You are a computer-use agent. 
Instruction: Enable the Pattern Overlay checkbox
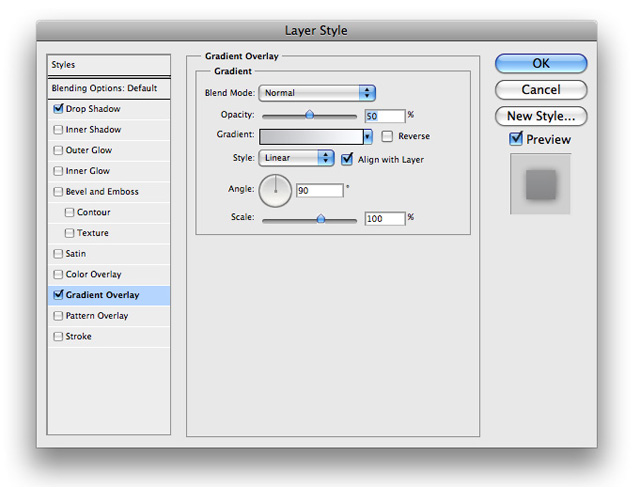tap(58, 316)
